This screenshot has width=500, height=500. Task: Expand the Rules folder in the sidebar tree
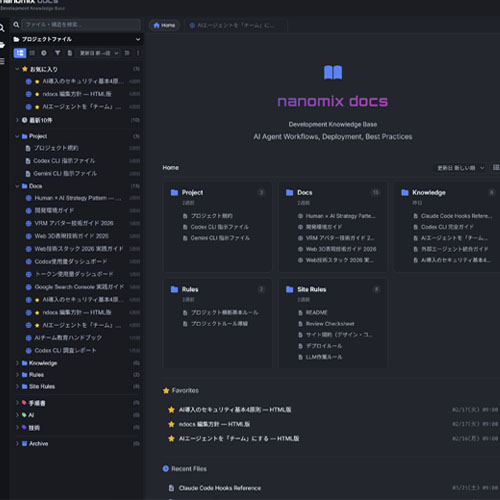pyautogui.click(x=17, y=375)
